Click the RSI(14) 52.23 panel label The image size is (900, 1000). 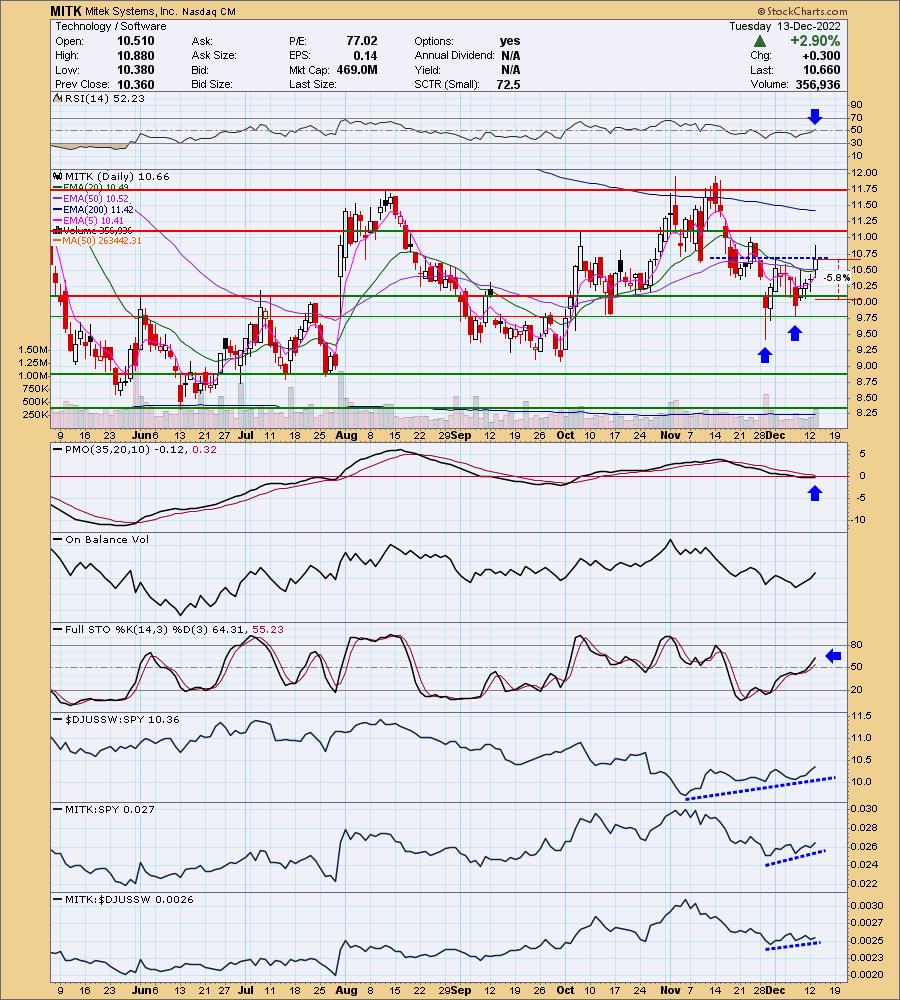(x=105, y=98)
